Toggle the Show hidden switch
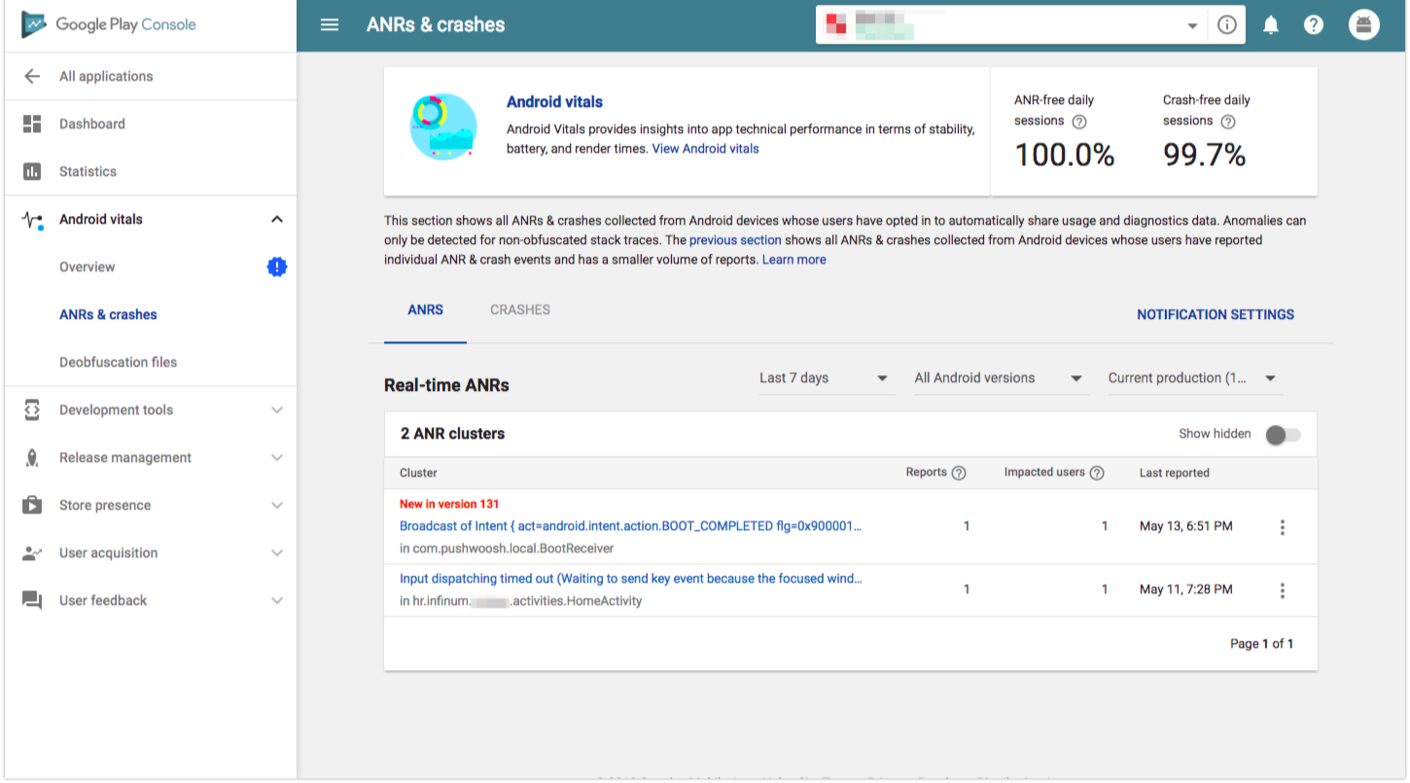This screenshot has height=783, width=1410. click(x=1282, y=434)
